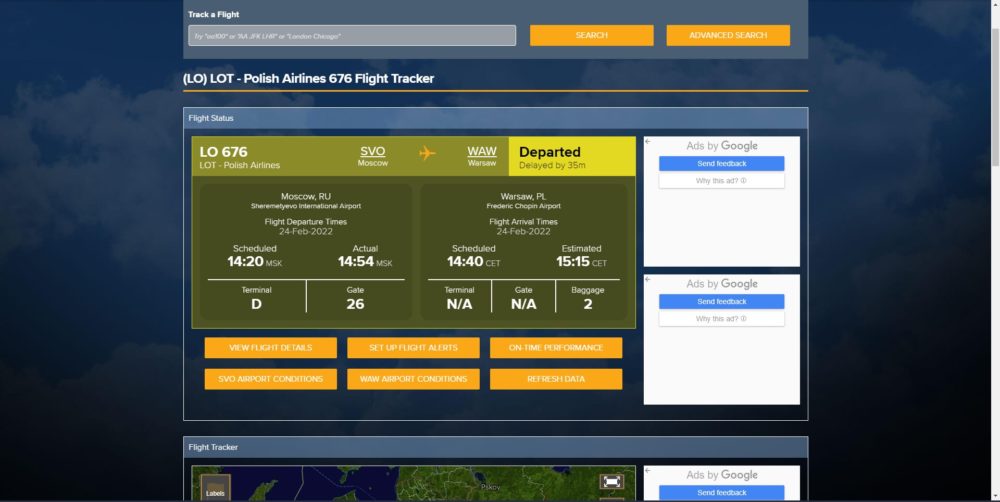Click SET UP FLIGHT ALERTS button

pyautogui.click(x=413, y=348)
